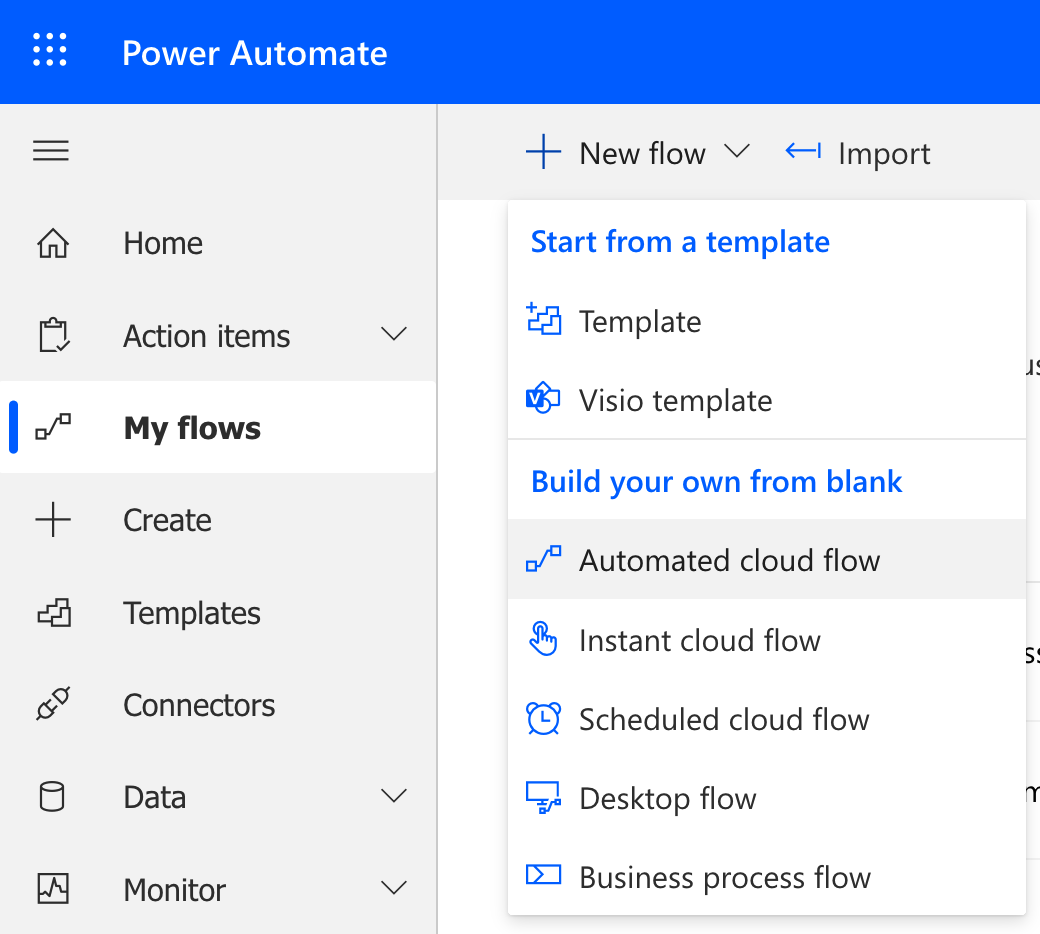This screenshot has width=1040, height=934.
Task: Select Automated cloud flow
Action: (x=767, y=560)
